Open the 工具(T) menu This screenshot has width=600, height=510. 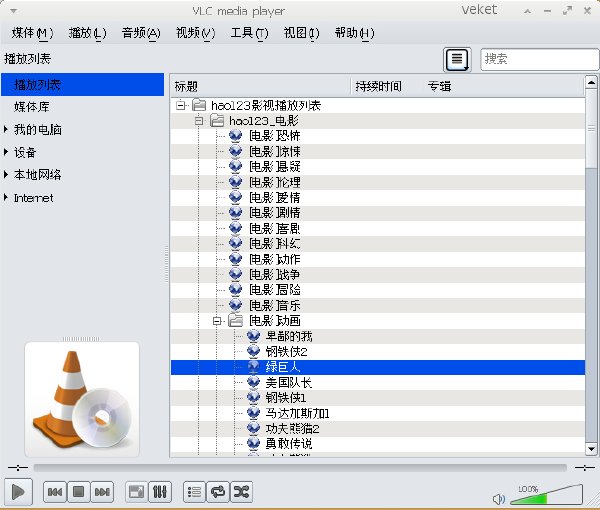pyautogui.click(x=249, y=33)
